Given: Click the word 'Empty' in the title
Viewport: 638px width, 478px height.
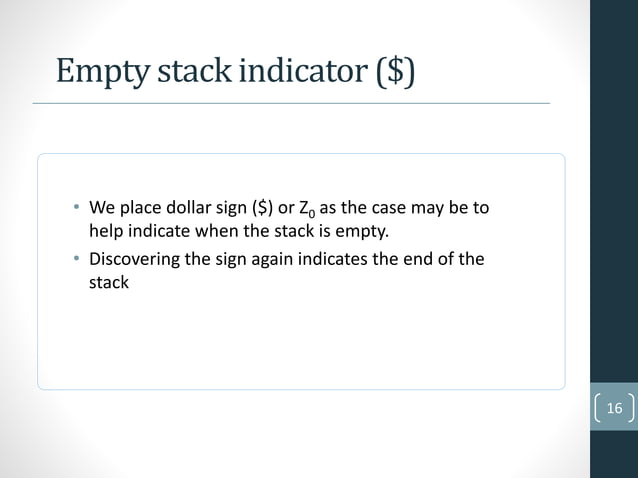Looking at the screenshot, I should [103, 72].
